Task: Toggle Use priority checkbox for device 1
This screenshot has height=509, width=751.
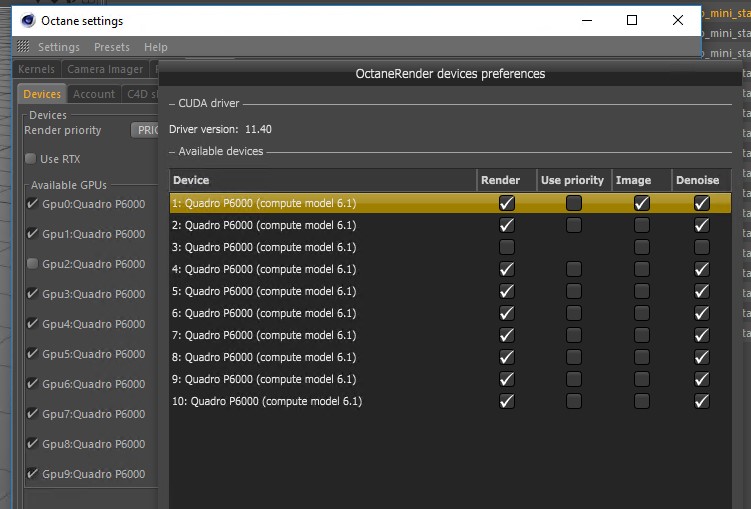Action: (574, 203)
